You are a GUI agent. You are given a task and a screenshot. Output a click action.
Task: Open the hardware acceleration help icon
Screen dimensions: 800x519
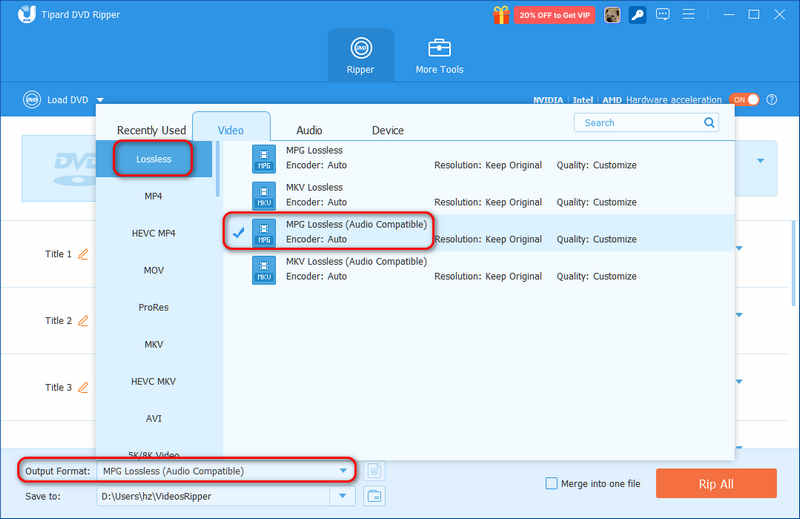tap(772, 100)
